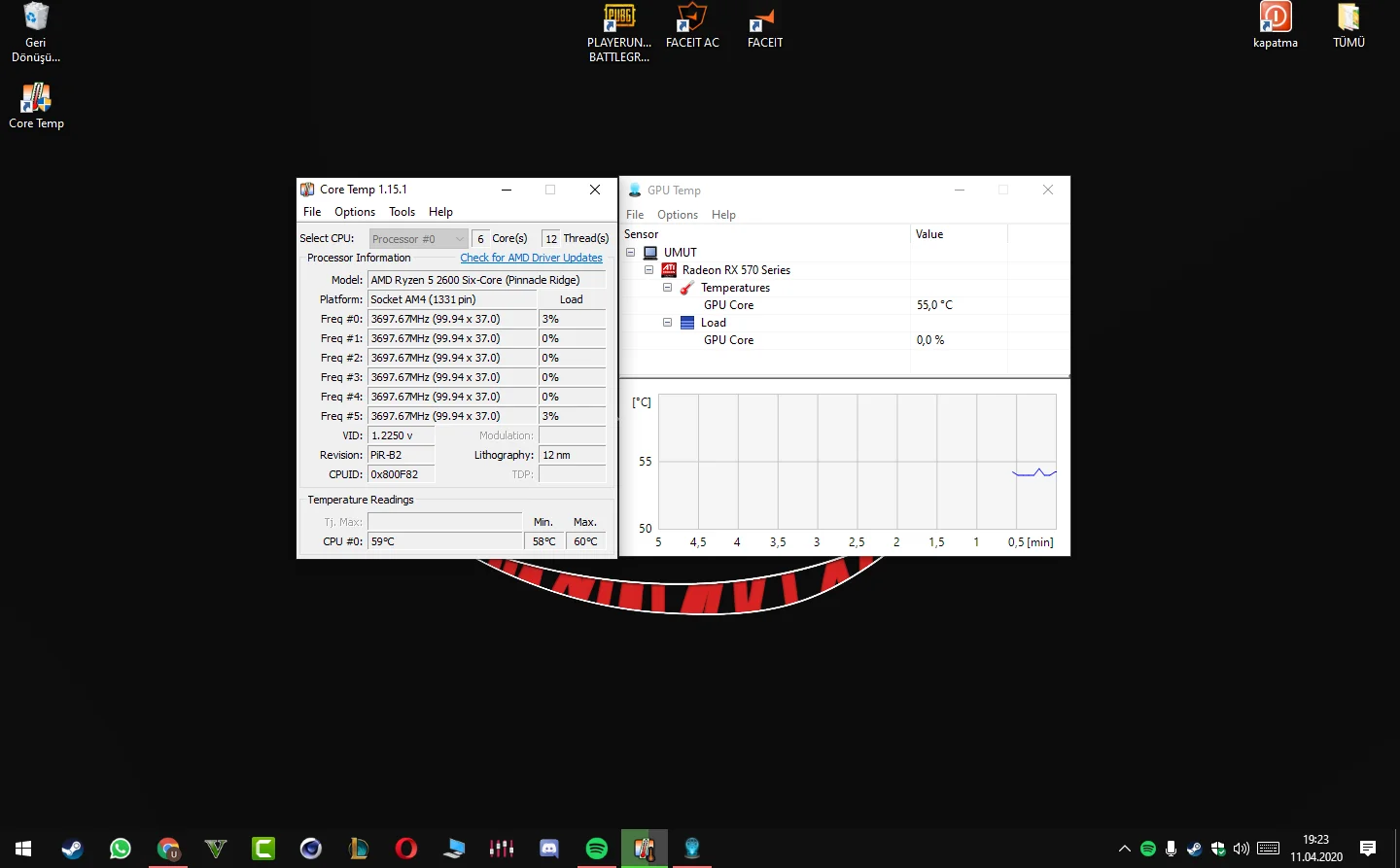Open the File menu in Core Temp
This screenshot has width=1400, height=868.
pos(312,212)
